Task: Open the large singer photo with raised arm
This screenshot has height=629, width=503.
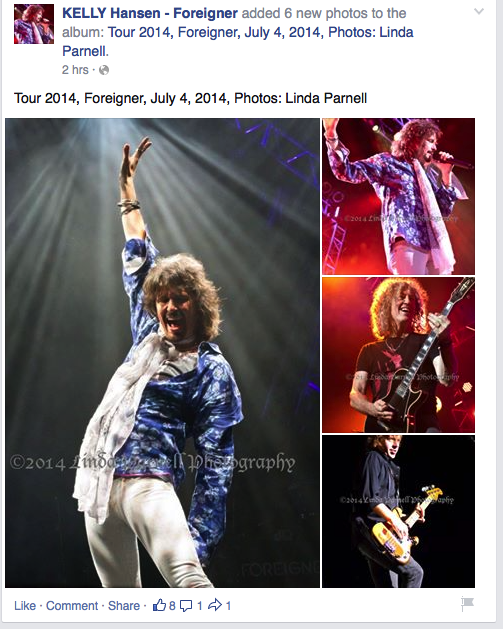Action: coord(162,353)
